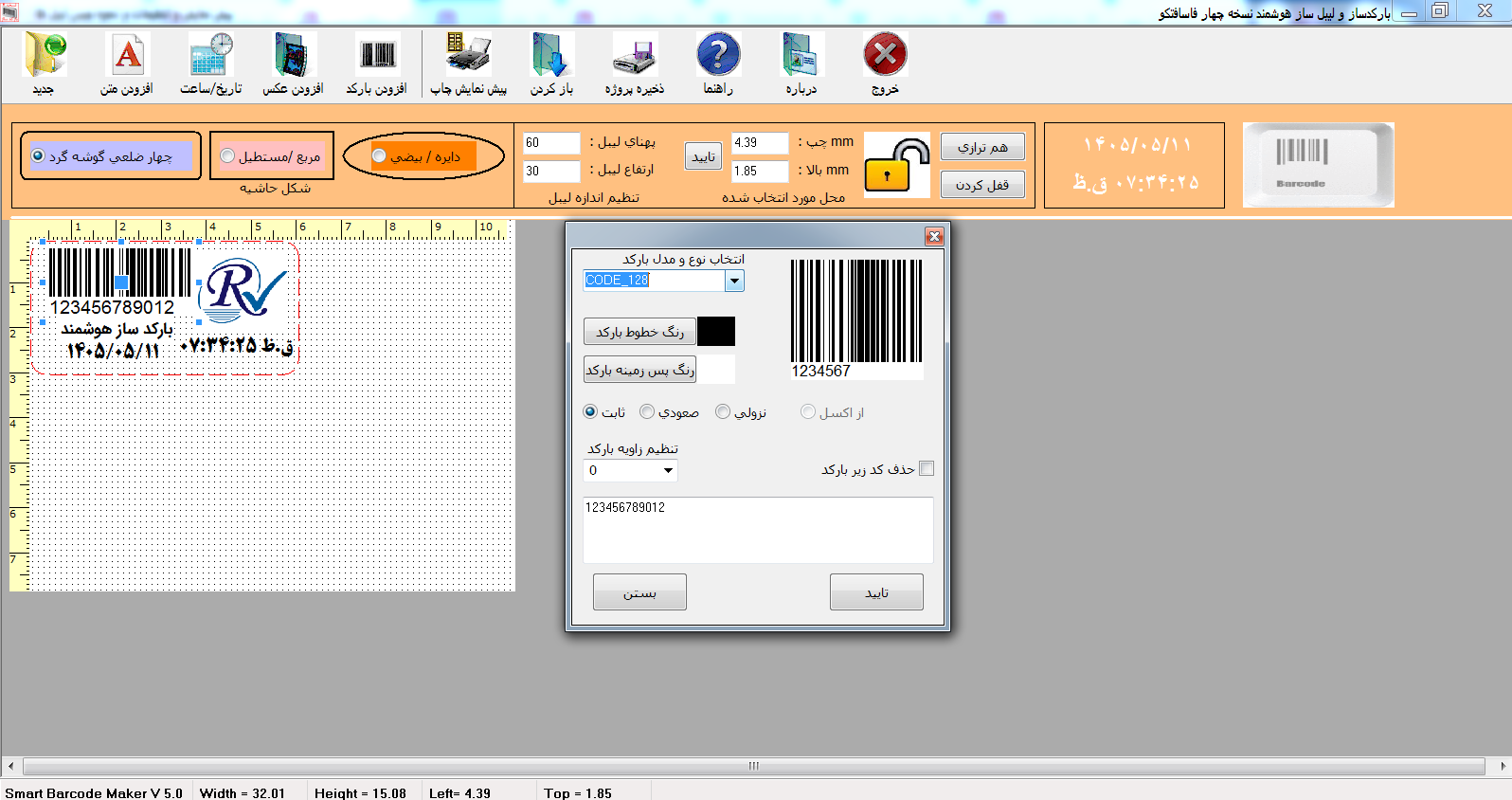The image size is (1512, 800).
Task: Click the label width field showing 60
Action: (x=551, y=142)
